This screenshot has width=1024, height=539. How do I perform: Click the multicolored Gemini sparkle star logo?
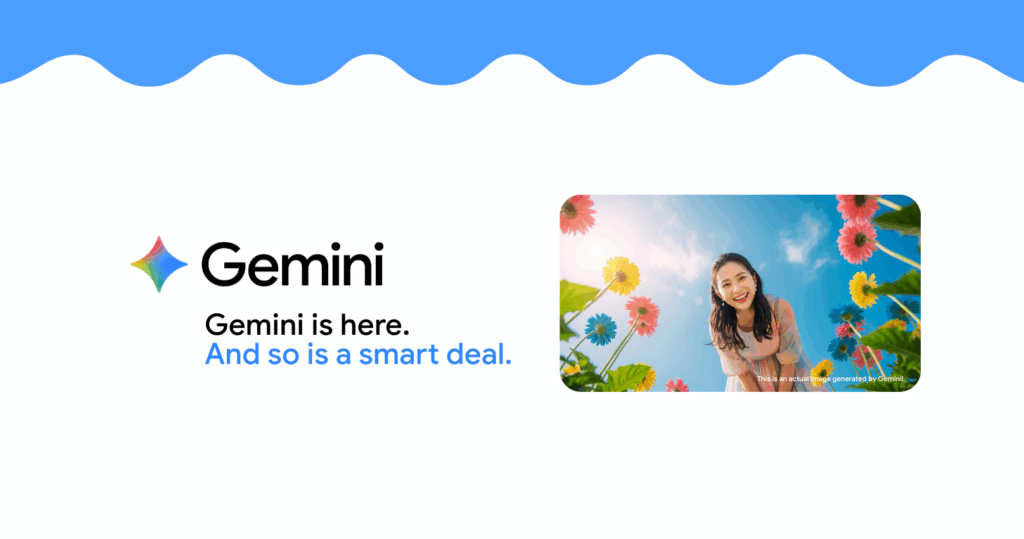(159, 264)
